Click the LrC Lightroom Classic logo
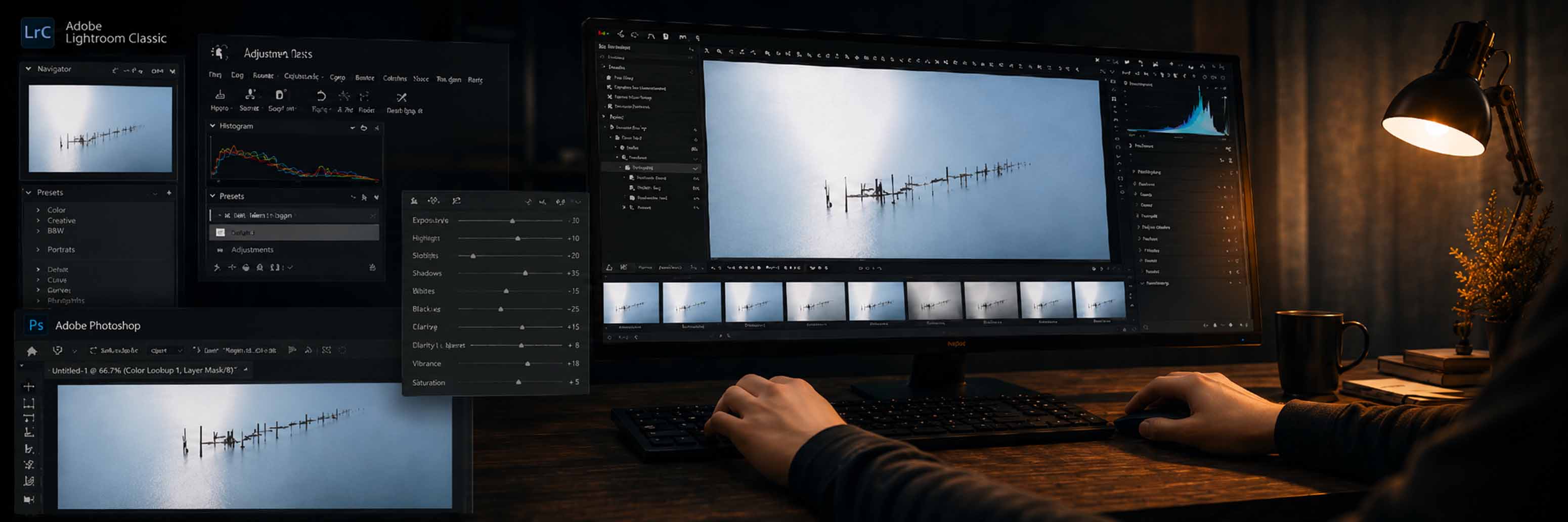This screenshot has width=1568, height=522. coord(37,32)
